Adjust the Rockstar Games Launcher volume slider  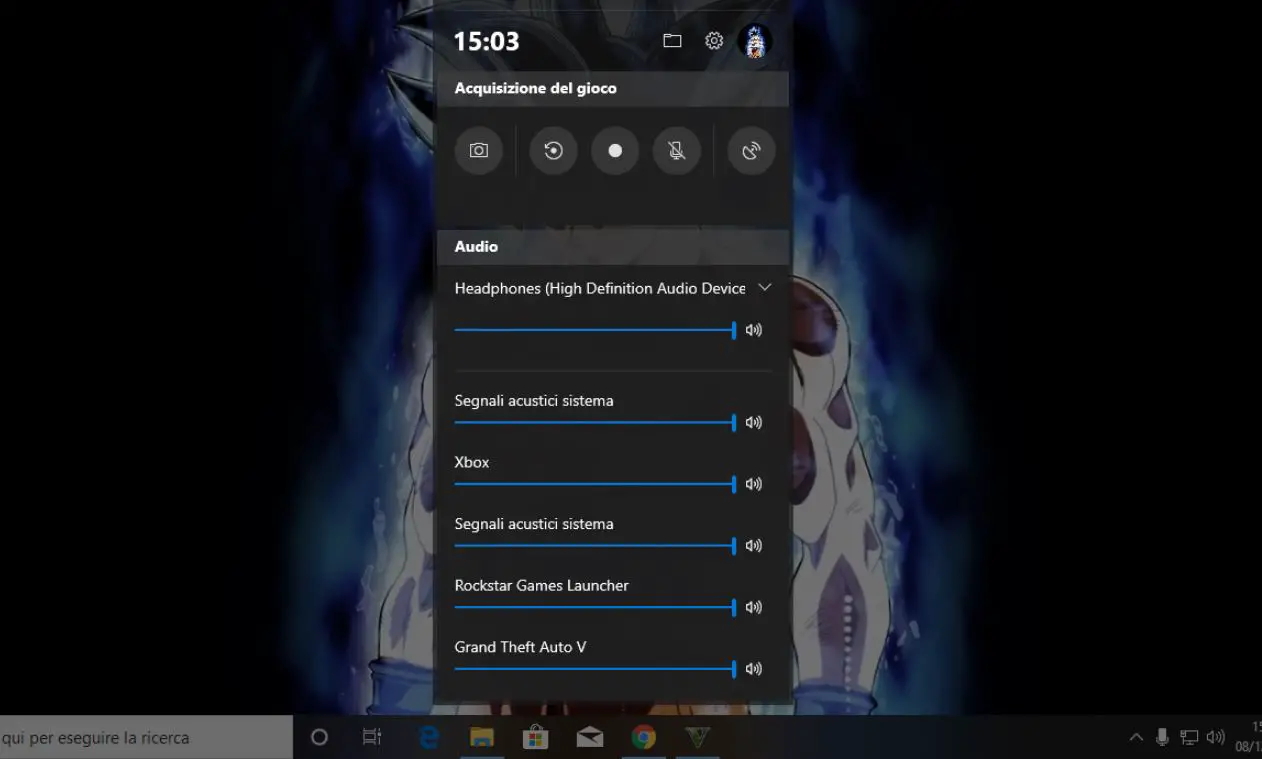pyautogui.click(x=595, y=607)
